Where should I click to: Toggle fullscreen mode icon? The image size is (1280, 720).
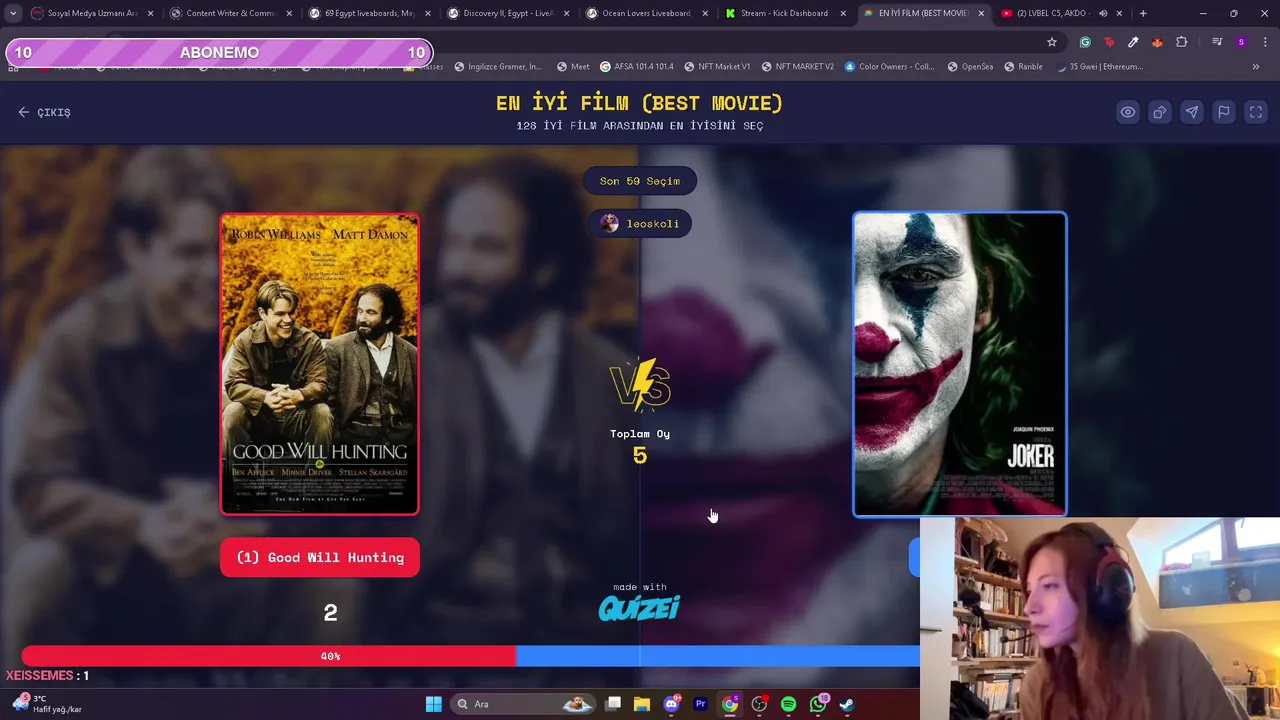click(1256, 112)
